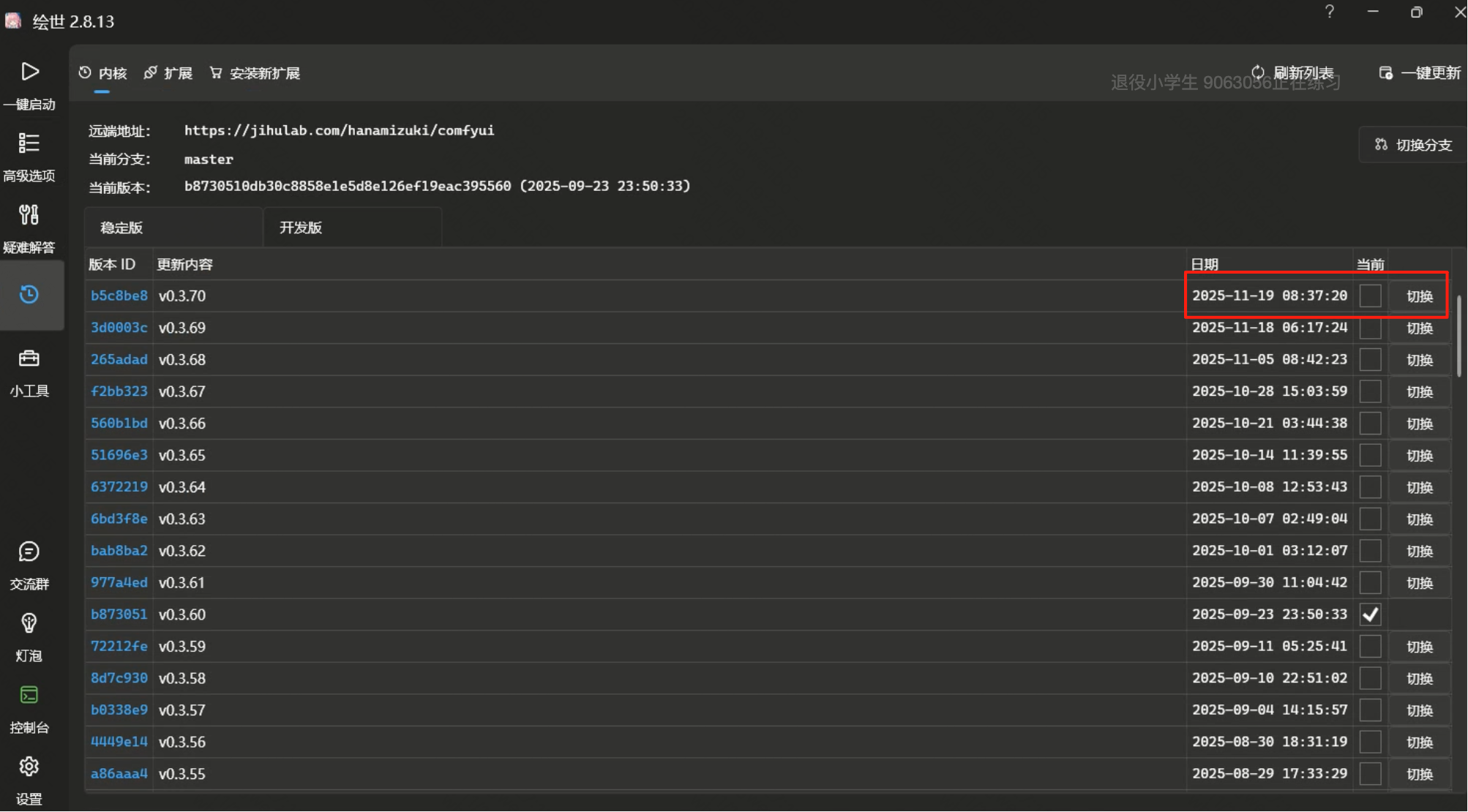Open the small tools toolbox icon
The height and width of the screenshot is (812, 1468).
pos(29,358)
